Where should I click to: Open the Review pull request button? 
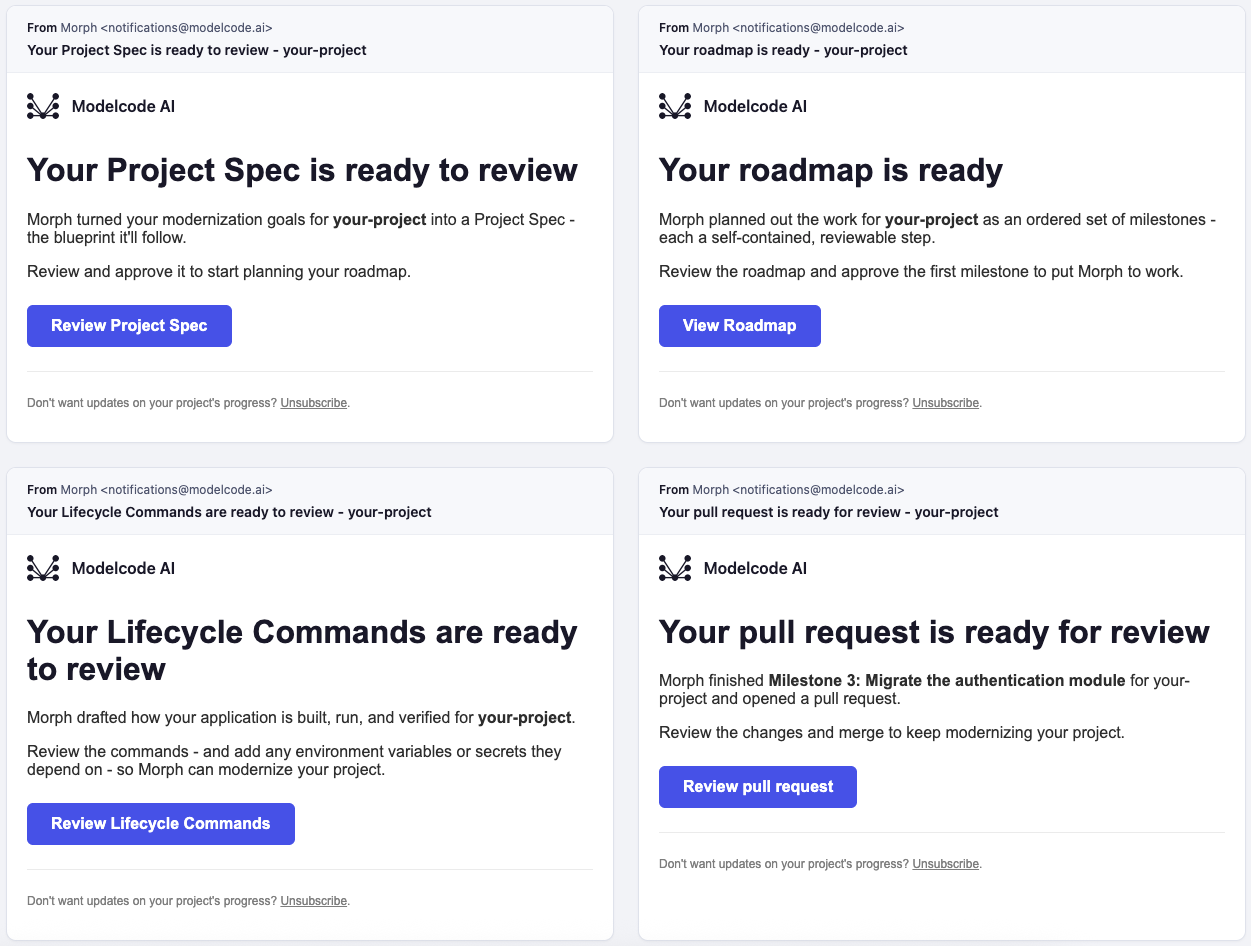coord(758,787)
